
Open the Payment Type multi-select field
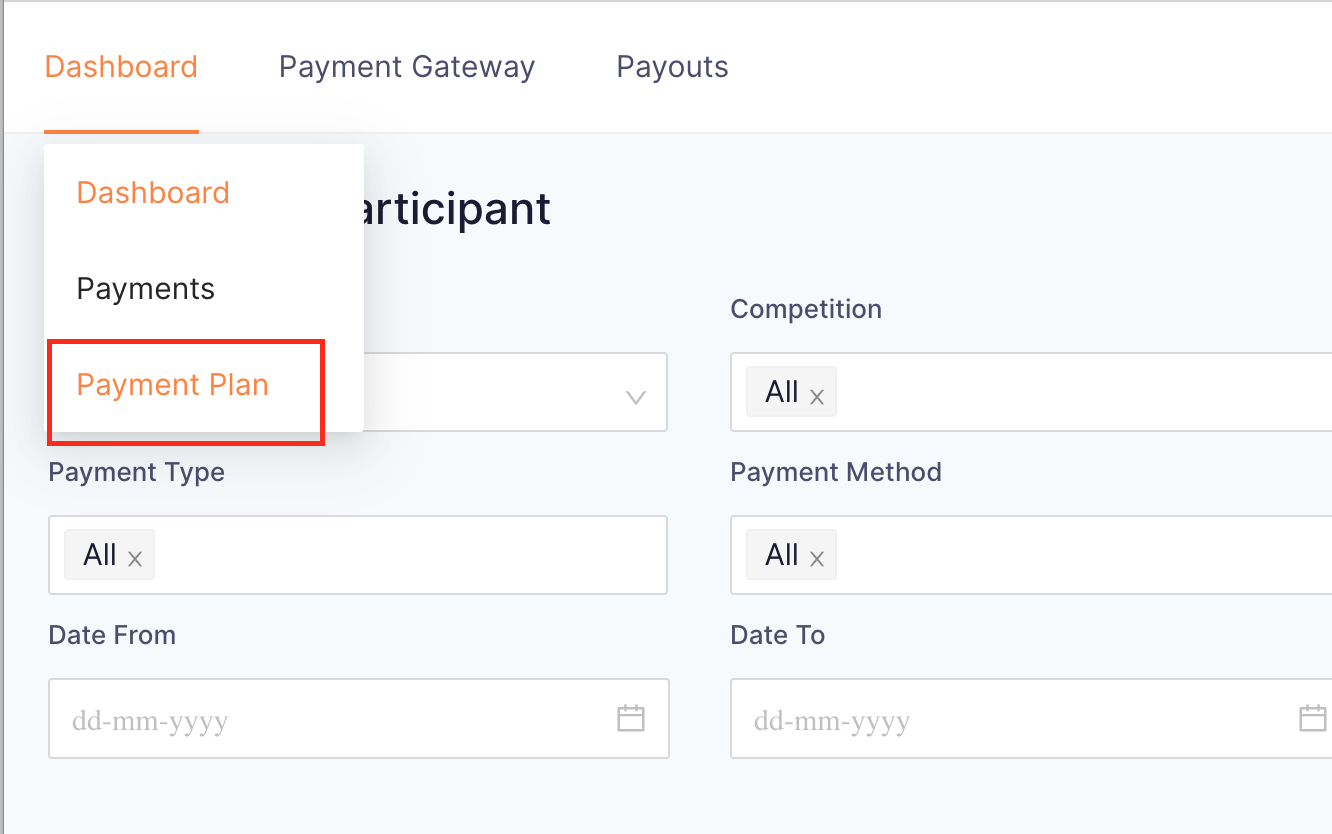pos(358,555)
